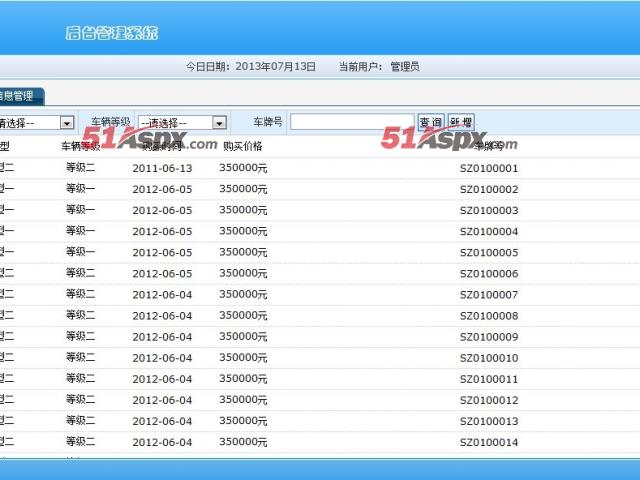Click the current user 管理员 label
640x480 pixels.
pos(404,67)
